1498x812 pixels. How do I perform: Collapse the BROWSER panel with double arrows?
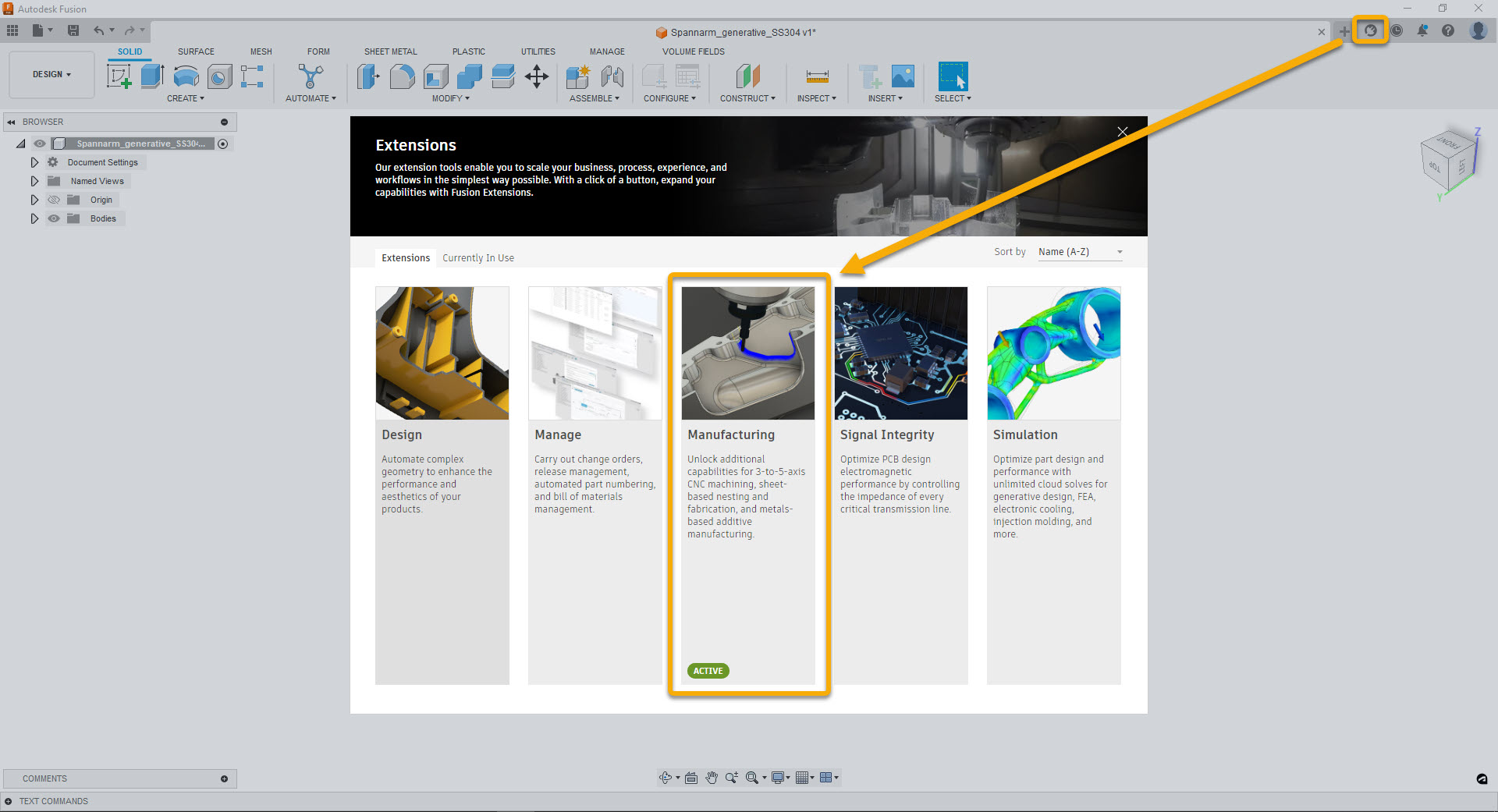[x=11, y=122]
